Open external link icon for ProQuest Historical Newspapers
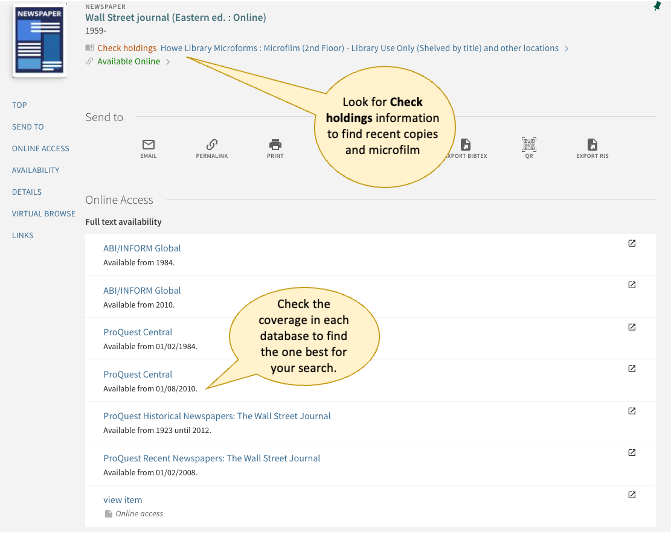 click(x=631, y=410)
